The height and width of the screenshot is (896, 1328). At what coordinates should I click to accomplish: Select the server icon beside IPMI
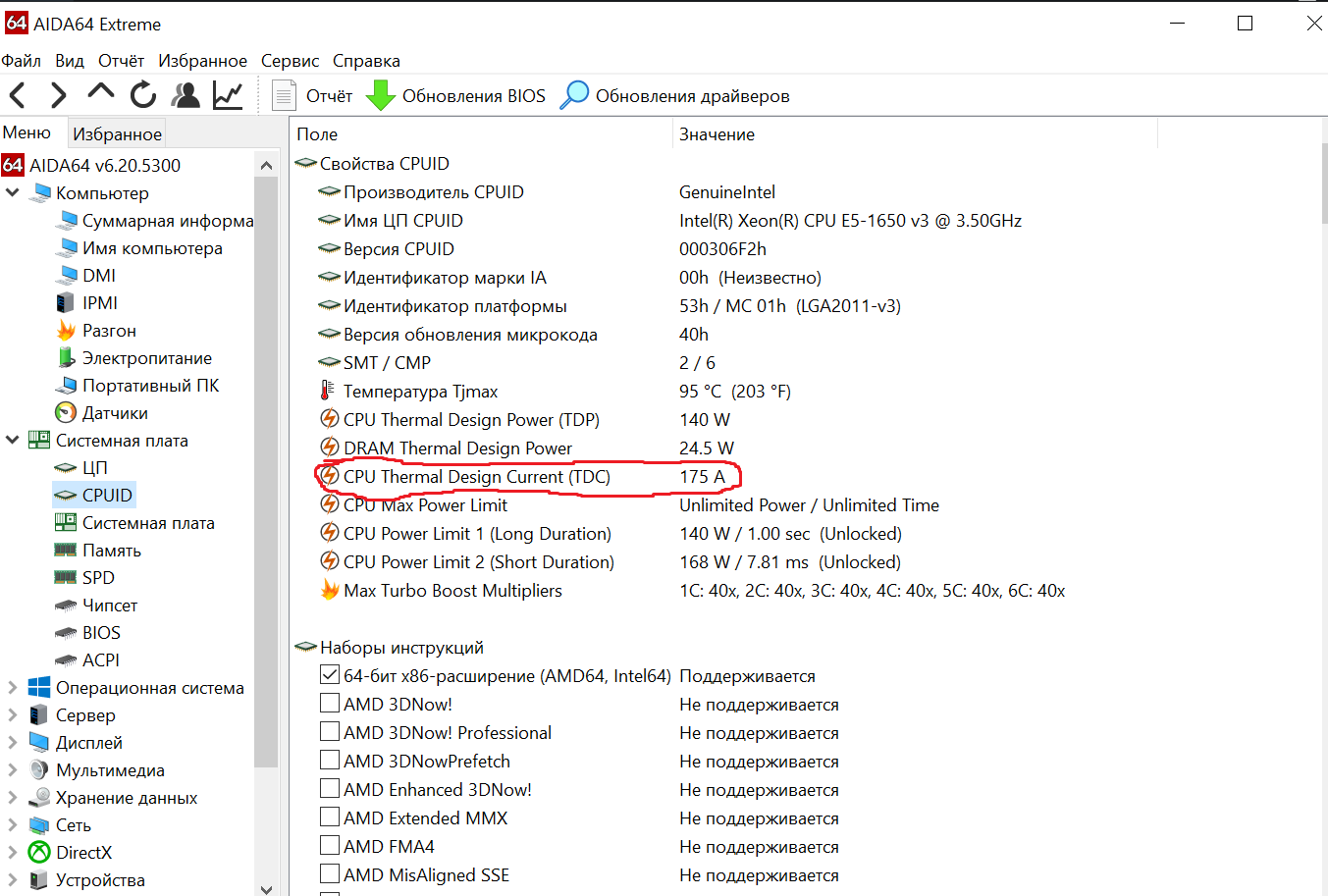pos(66,303)
